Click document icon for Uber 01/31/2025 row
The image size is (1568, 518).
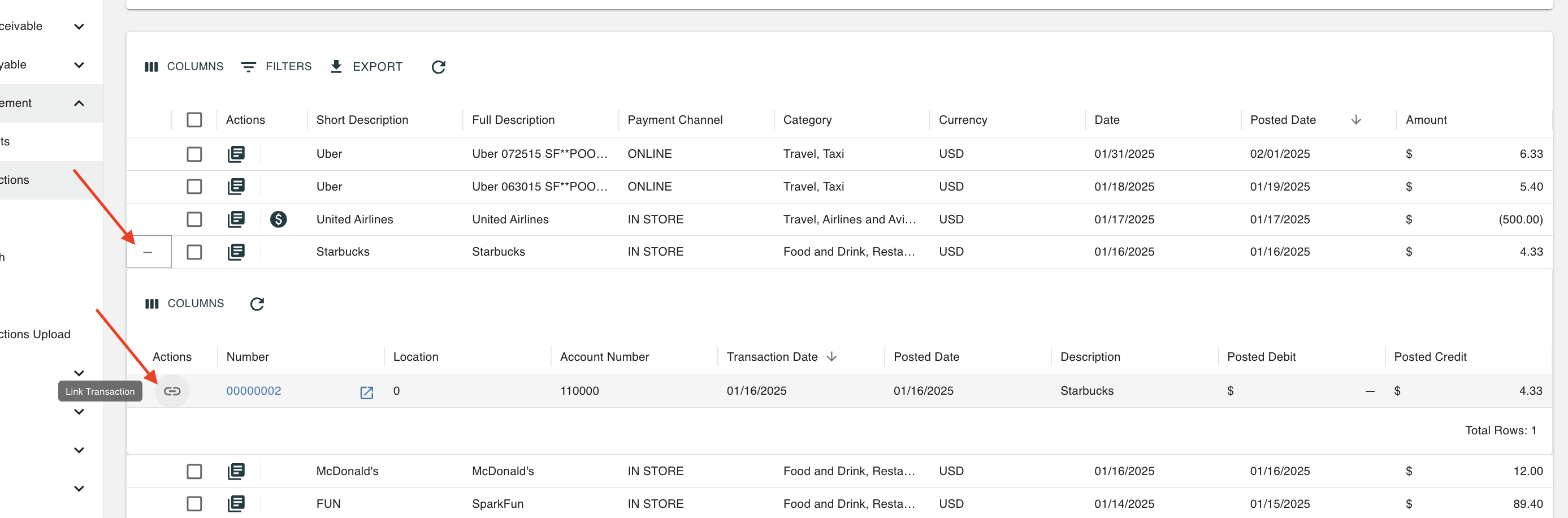(x=236, y=154)
